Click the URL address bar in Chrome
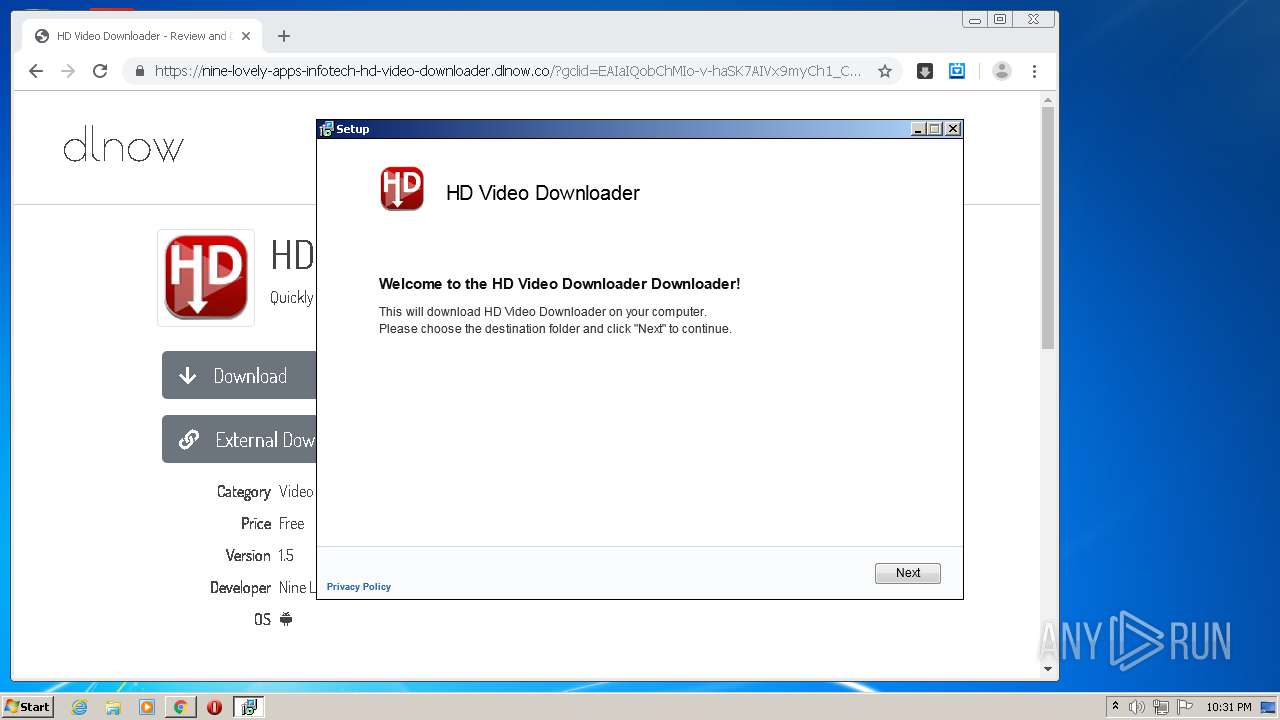 point(512,71)
